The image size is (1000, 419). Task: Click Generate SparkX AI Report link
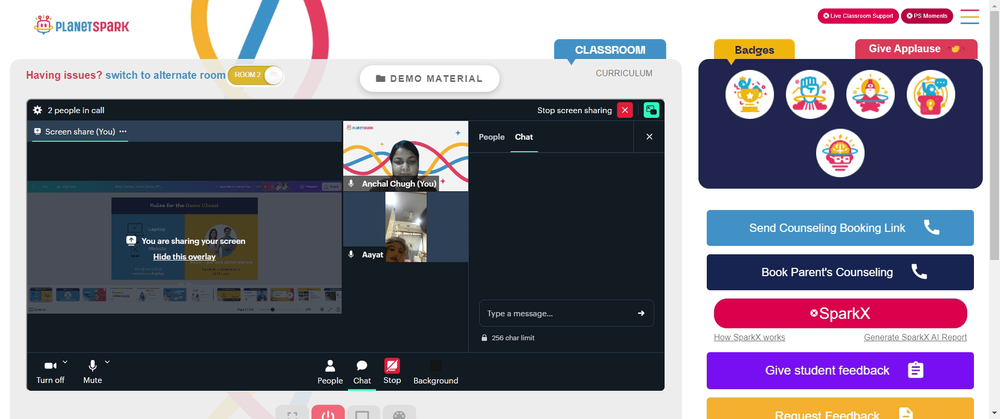(915, 337)
